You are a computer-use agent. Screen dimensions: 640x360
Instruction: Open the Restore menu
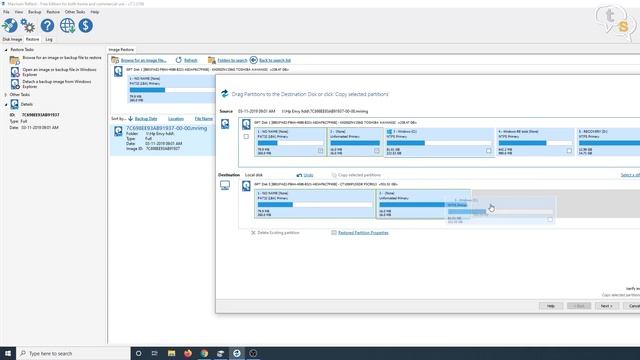pos(53,12)
